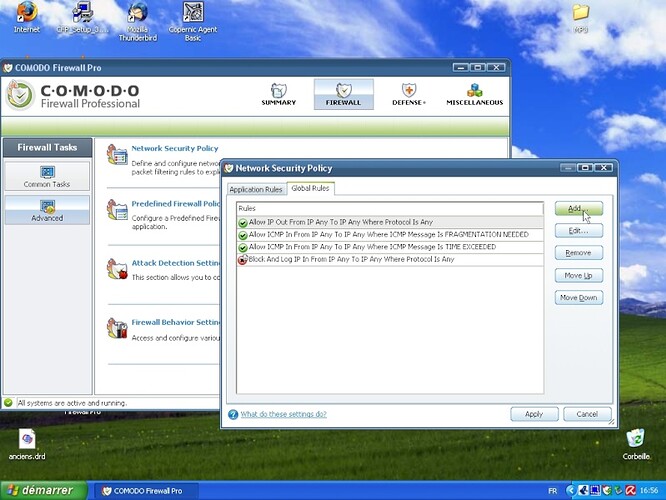Click COMODO Firewall Pro taskbar button
Viewport: 666px width, 500px height.
coord(145,491)
